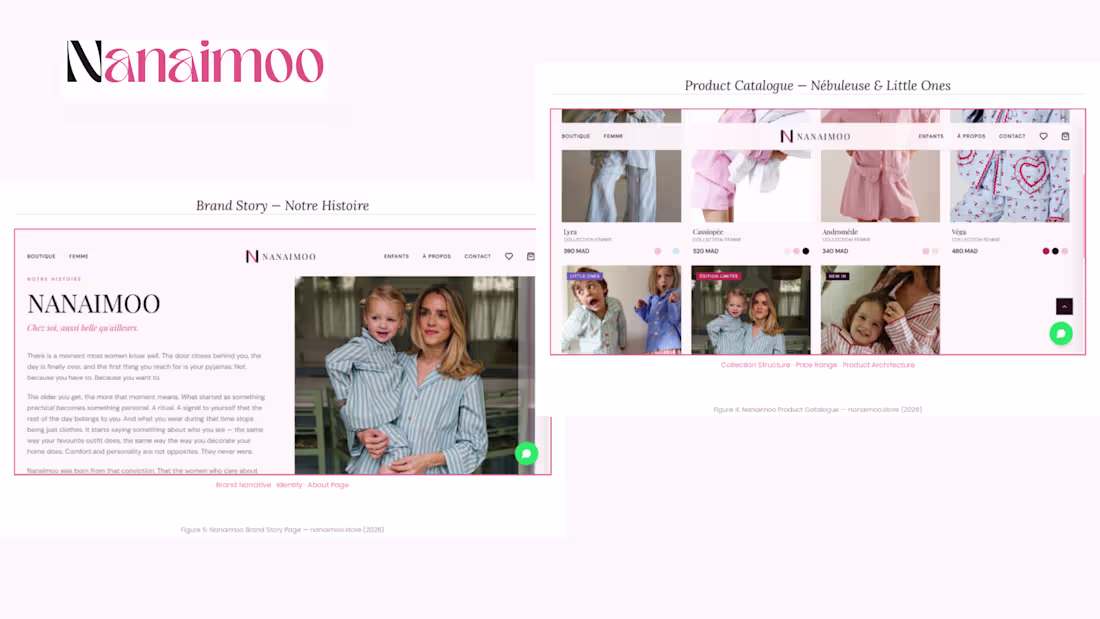Open the New In product image

(x=880, y=310)
